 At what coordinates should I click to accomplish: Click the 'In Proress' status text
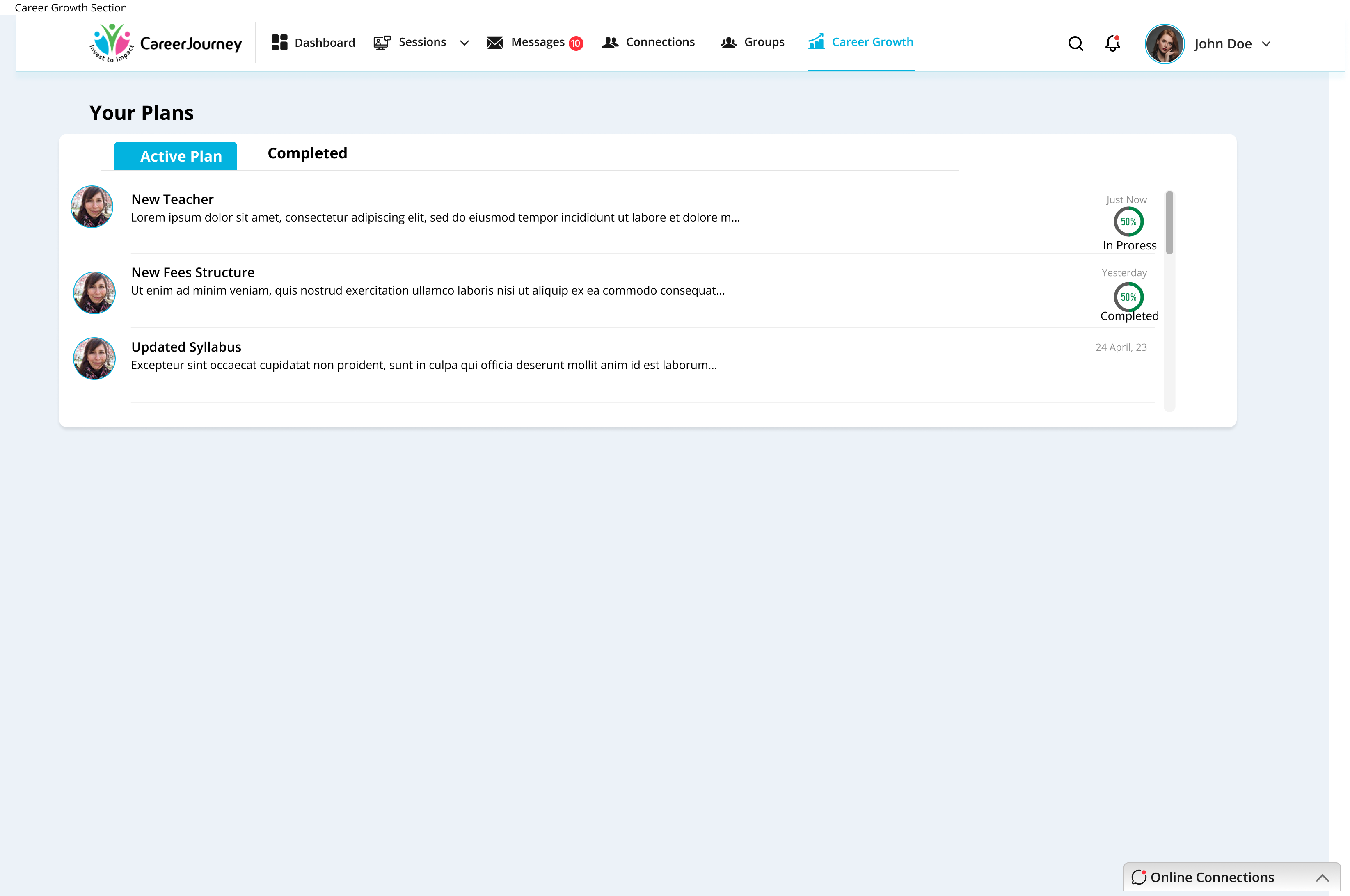(1129, 245)
